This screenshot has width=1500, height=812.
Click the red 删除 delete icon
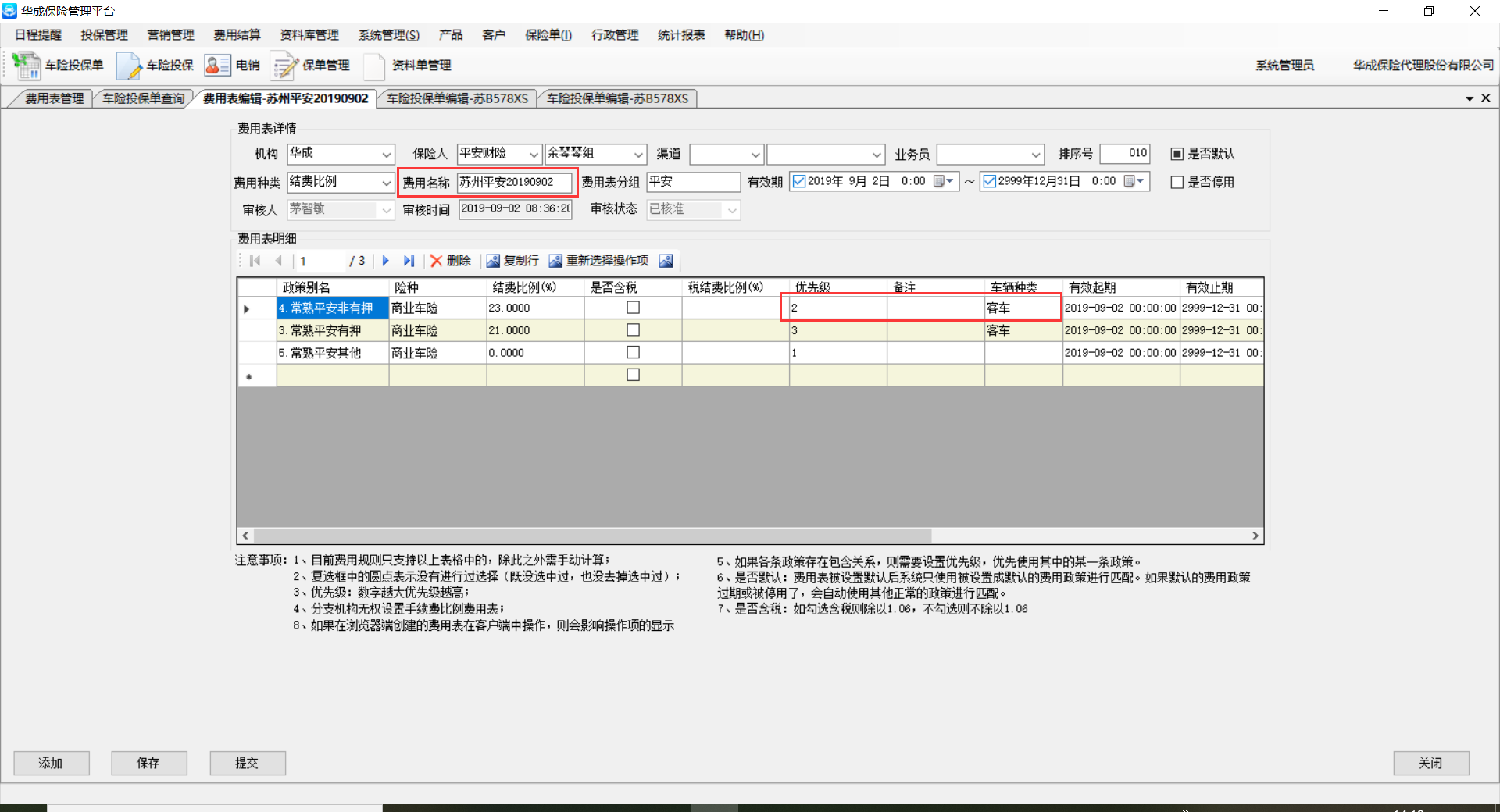[x=436, y=261]
